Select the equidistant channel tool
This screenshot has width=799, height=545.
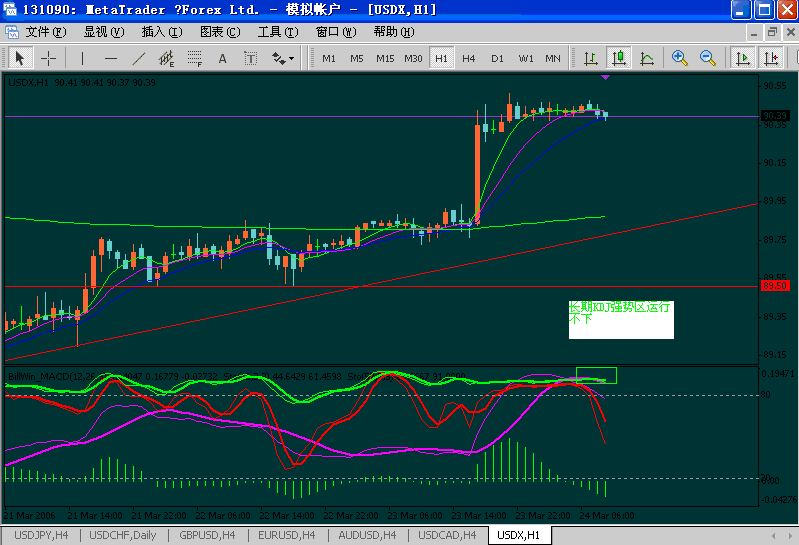tap(166, 58)
